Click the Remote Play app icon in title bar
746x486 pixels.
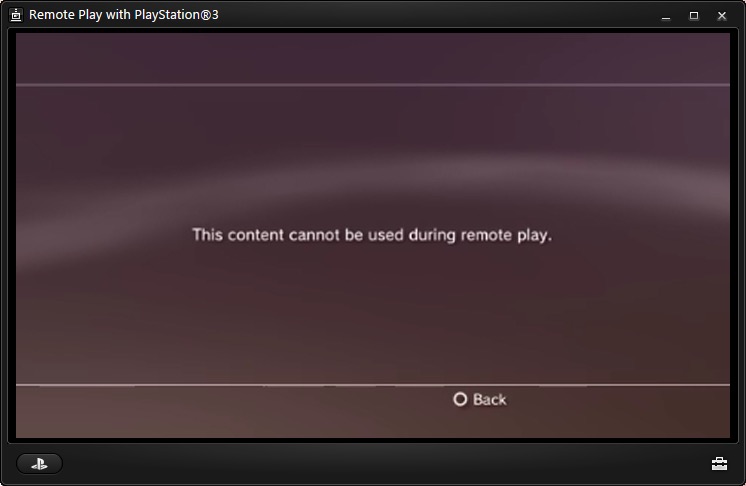[x=16, y=15]
